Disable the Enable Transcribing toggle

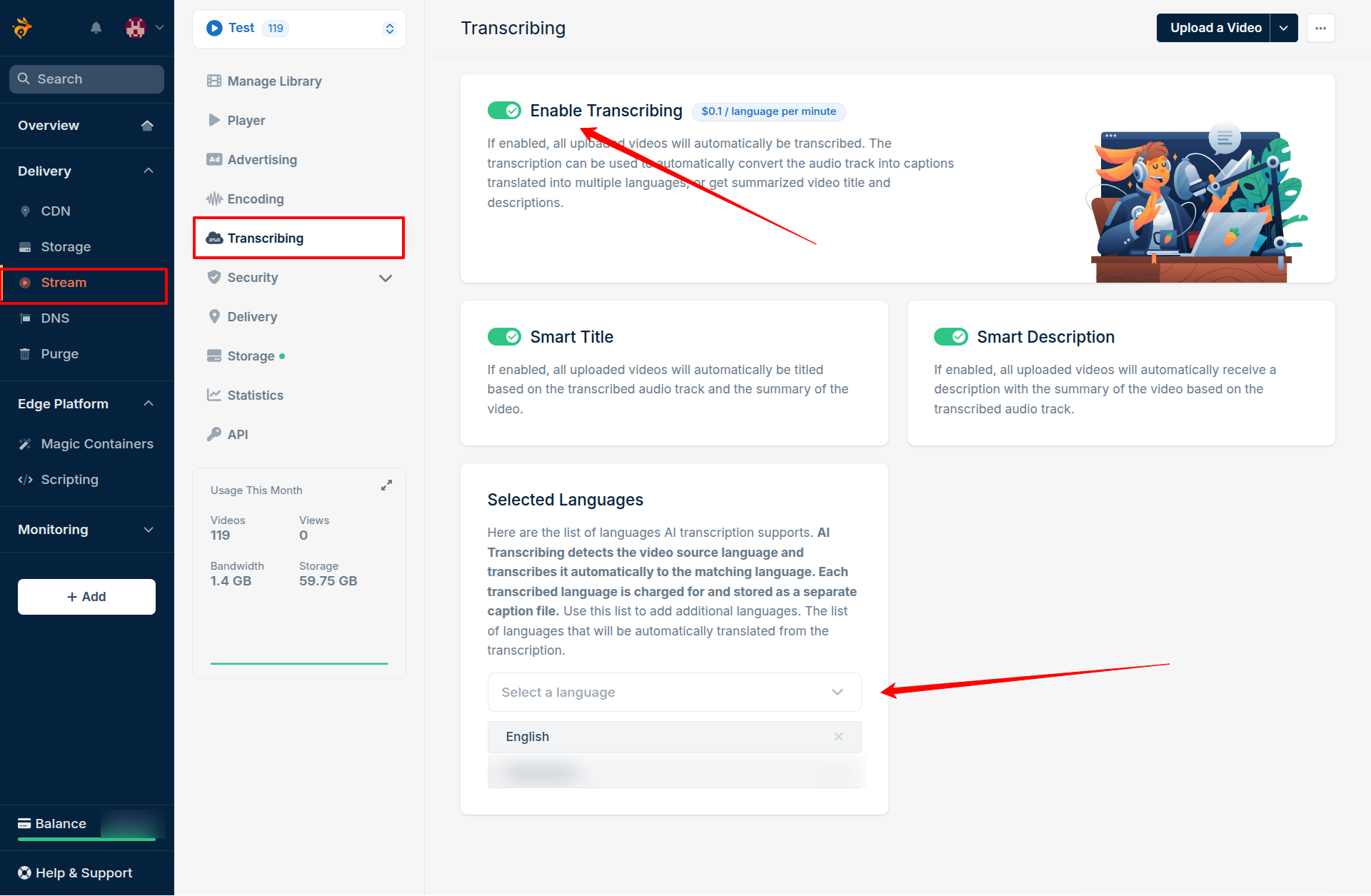click(x=504, y=111)
